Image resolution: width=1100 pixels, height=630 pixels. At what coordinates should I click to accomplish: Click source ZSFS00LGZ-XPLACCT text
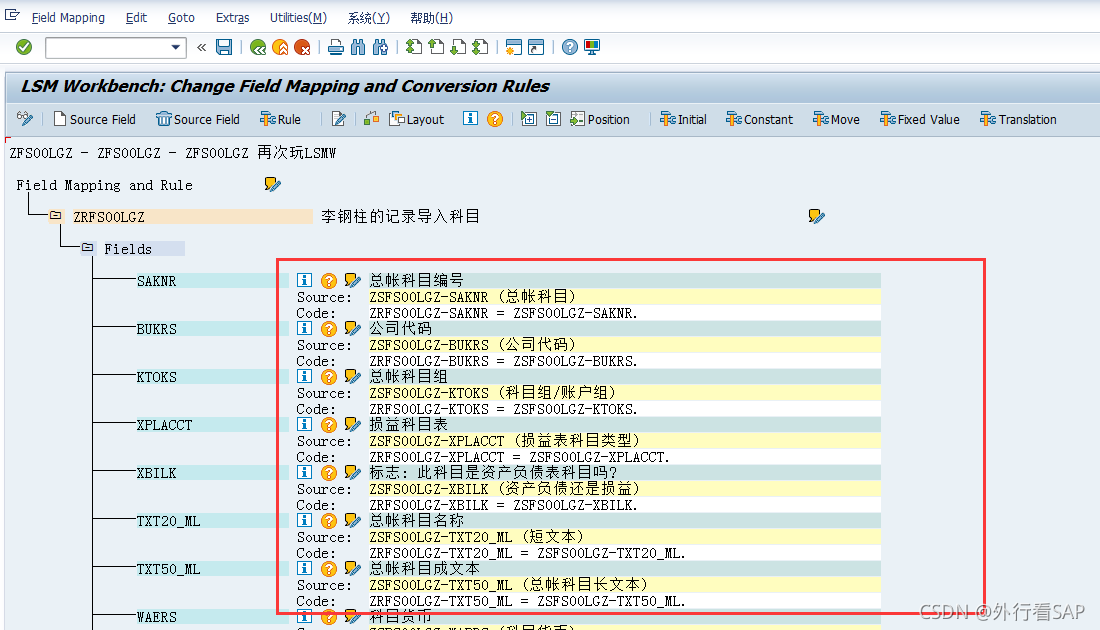pos(437,441)
